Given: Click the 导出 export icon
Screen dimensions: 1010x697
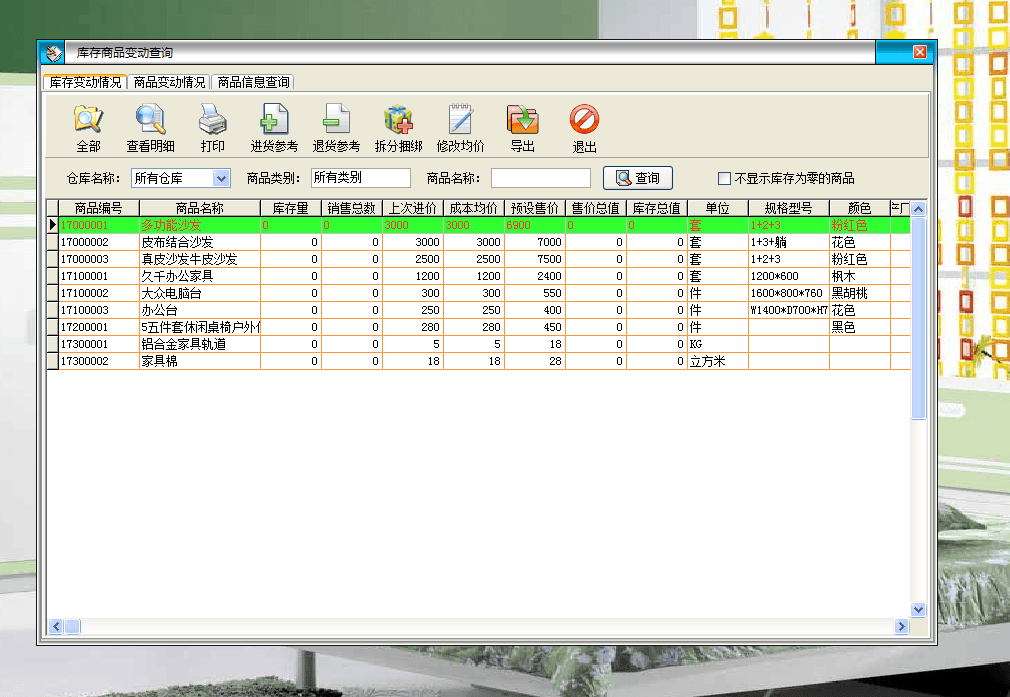Looking at the screenshot, I should pyautogui.click(x=522, y=121).
